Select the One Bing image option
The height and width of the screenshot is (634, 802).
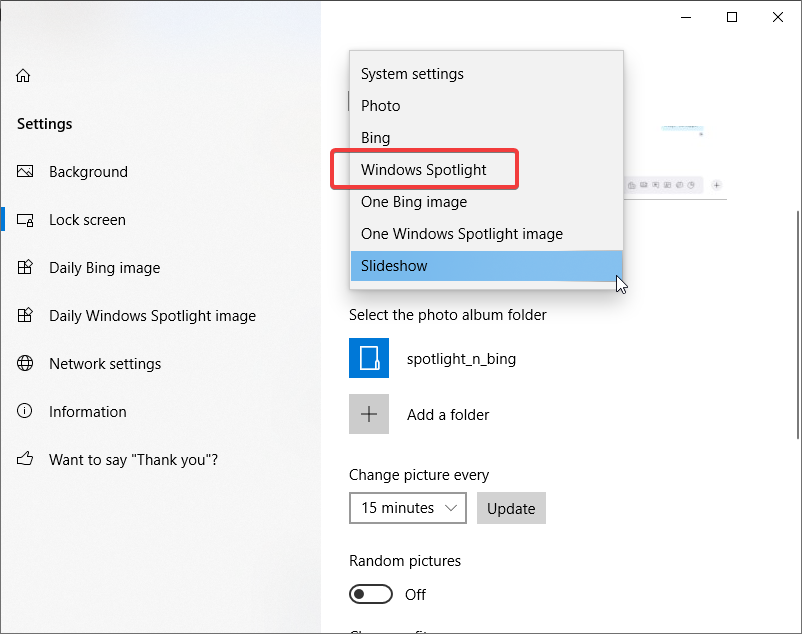[486, 202]
